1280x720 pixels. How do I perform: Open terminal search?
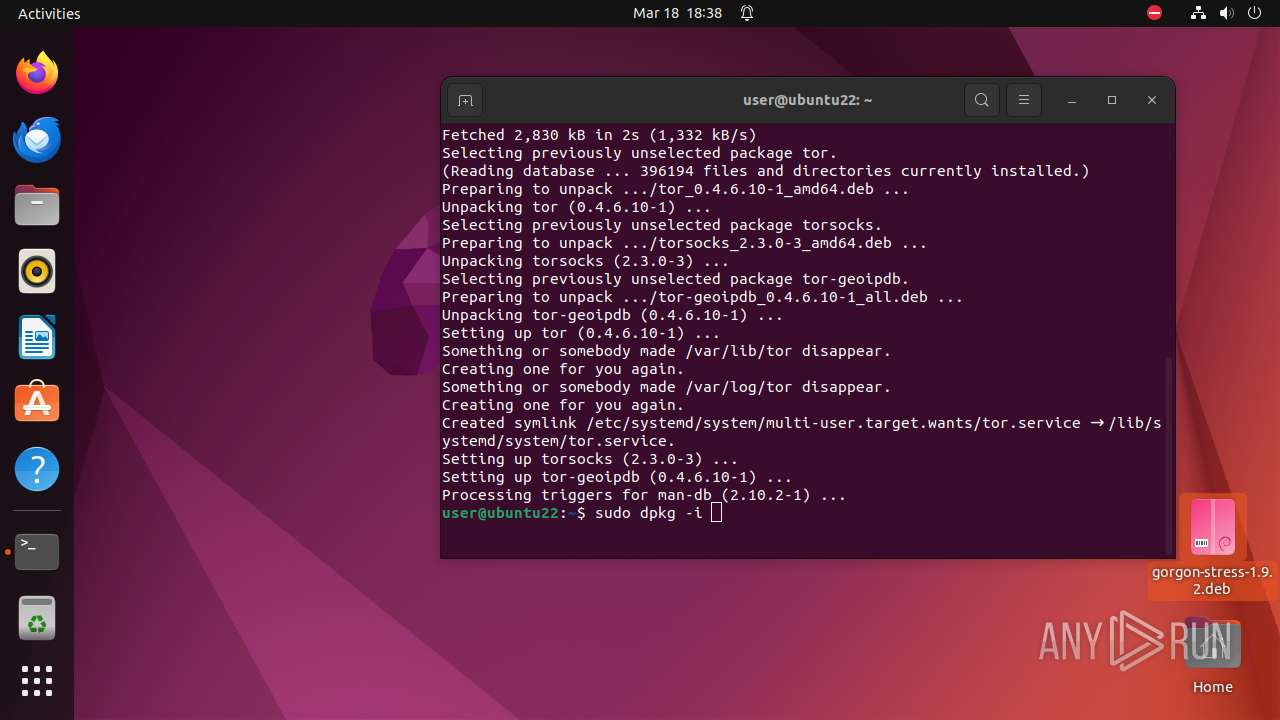point(982,100)
